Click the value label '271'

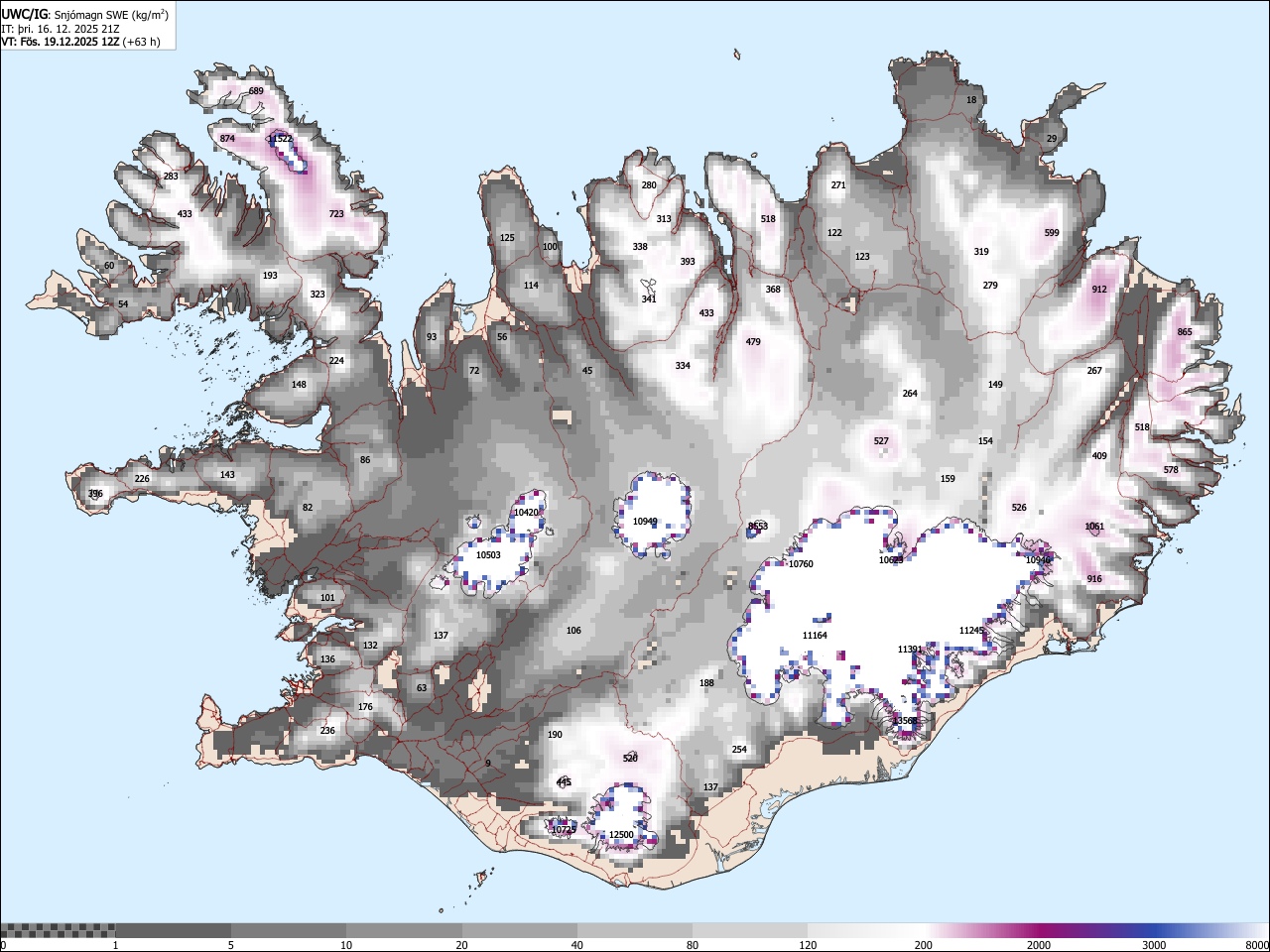pos(838,185)
